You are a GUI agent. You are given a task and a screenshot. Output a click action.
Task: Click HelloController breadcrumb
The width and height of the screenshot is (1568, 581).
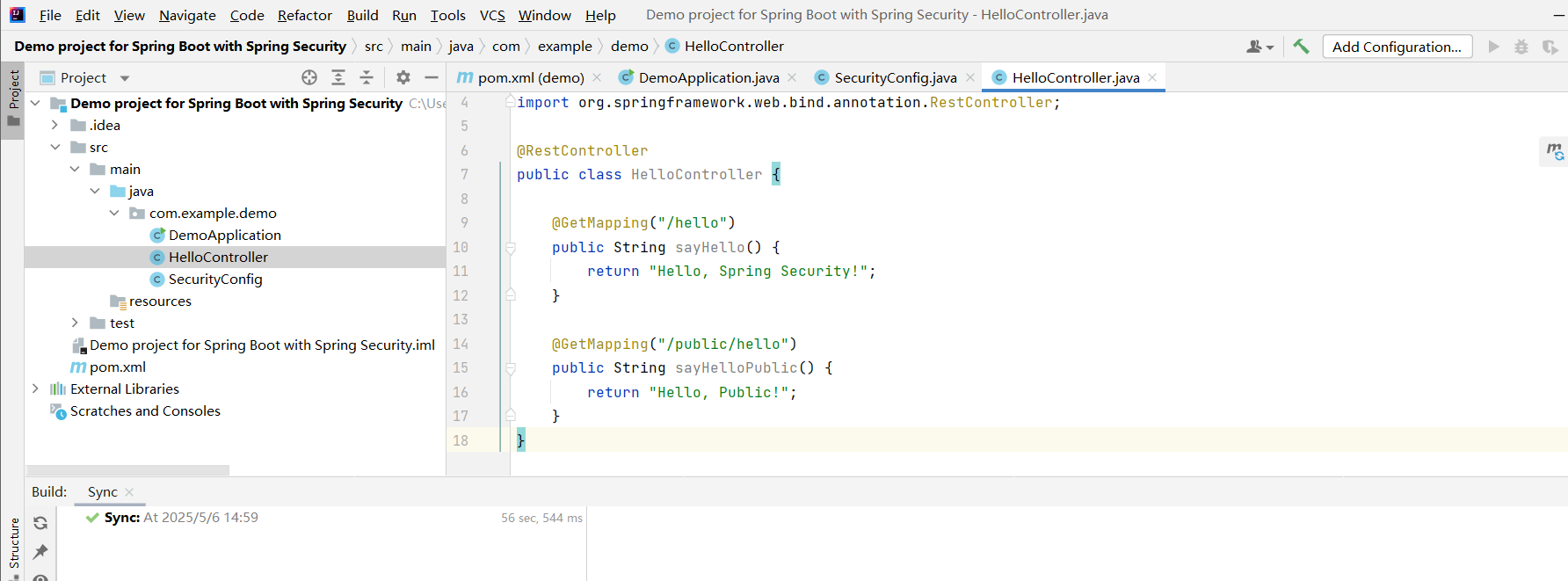[x=724, y=46]
